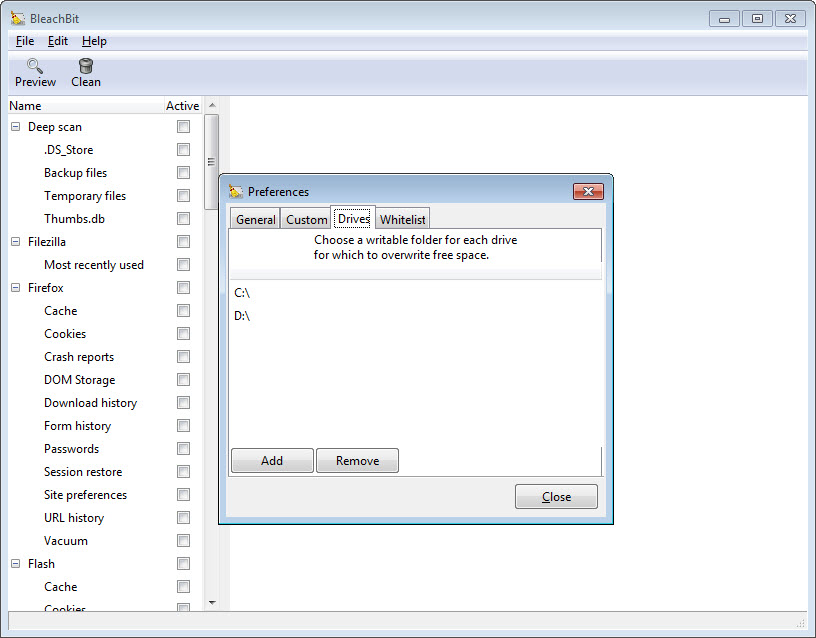
Task: Open the Help menu
Action: coord(94,41)
